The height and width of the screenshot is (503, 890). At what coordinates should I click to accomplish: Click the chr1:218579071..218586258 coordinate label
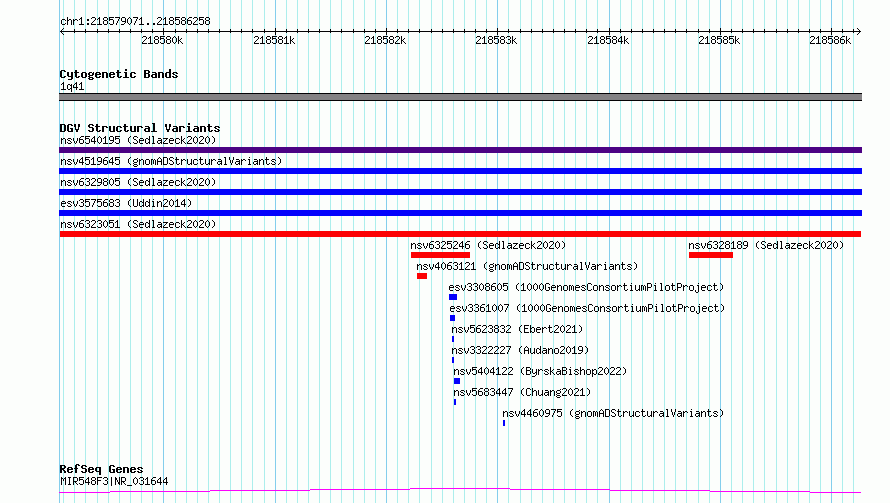(x=135, y=22)
